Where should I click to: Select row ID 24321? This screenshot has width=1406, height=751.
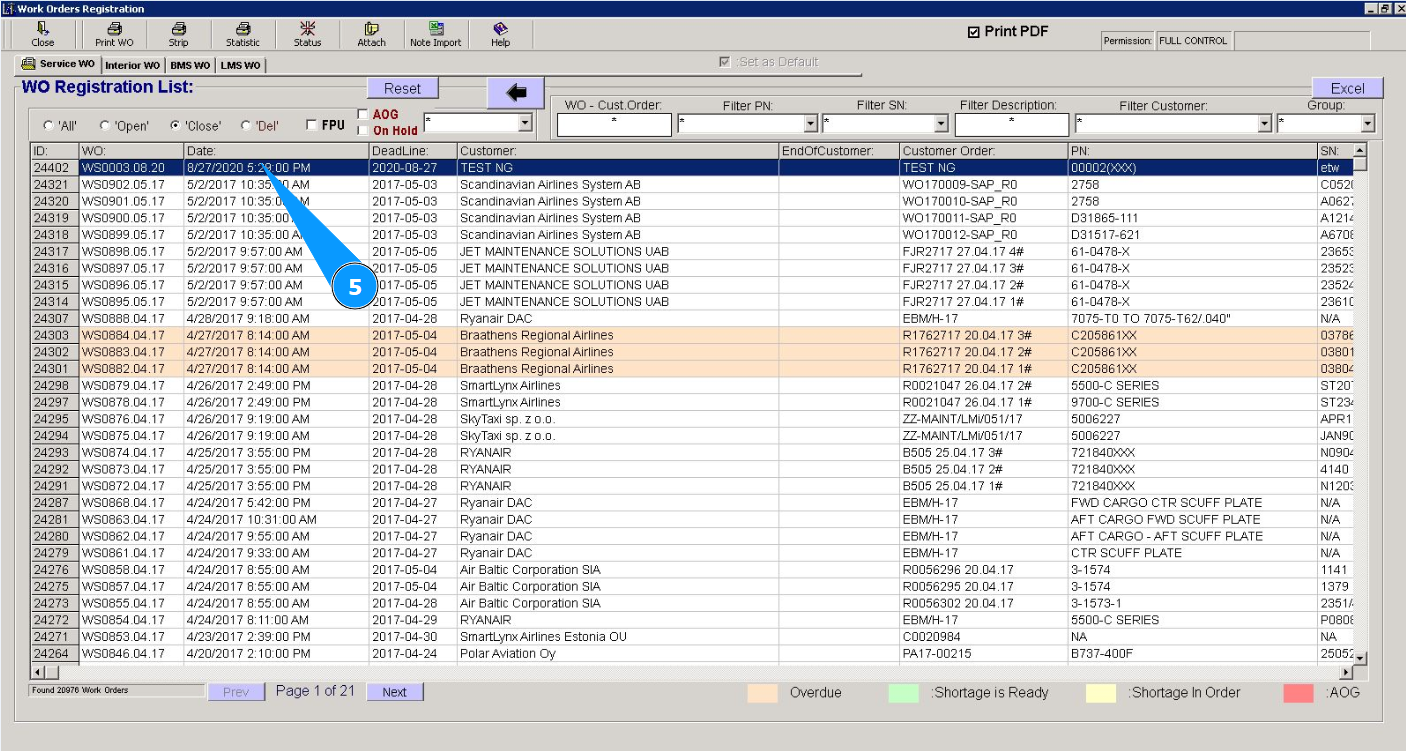(x=55, y=185)
